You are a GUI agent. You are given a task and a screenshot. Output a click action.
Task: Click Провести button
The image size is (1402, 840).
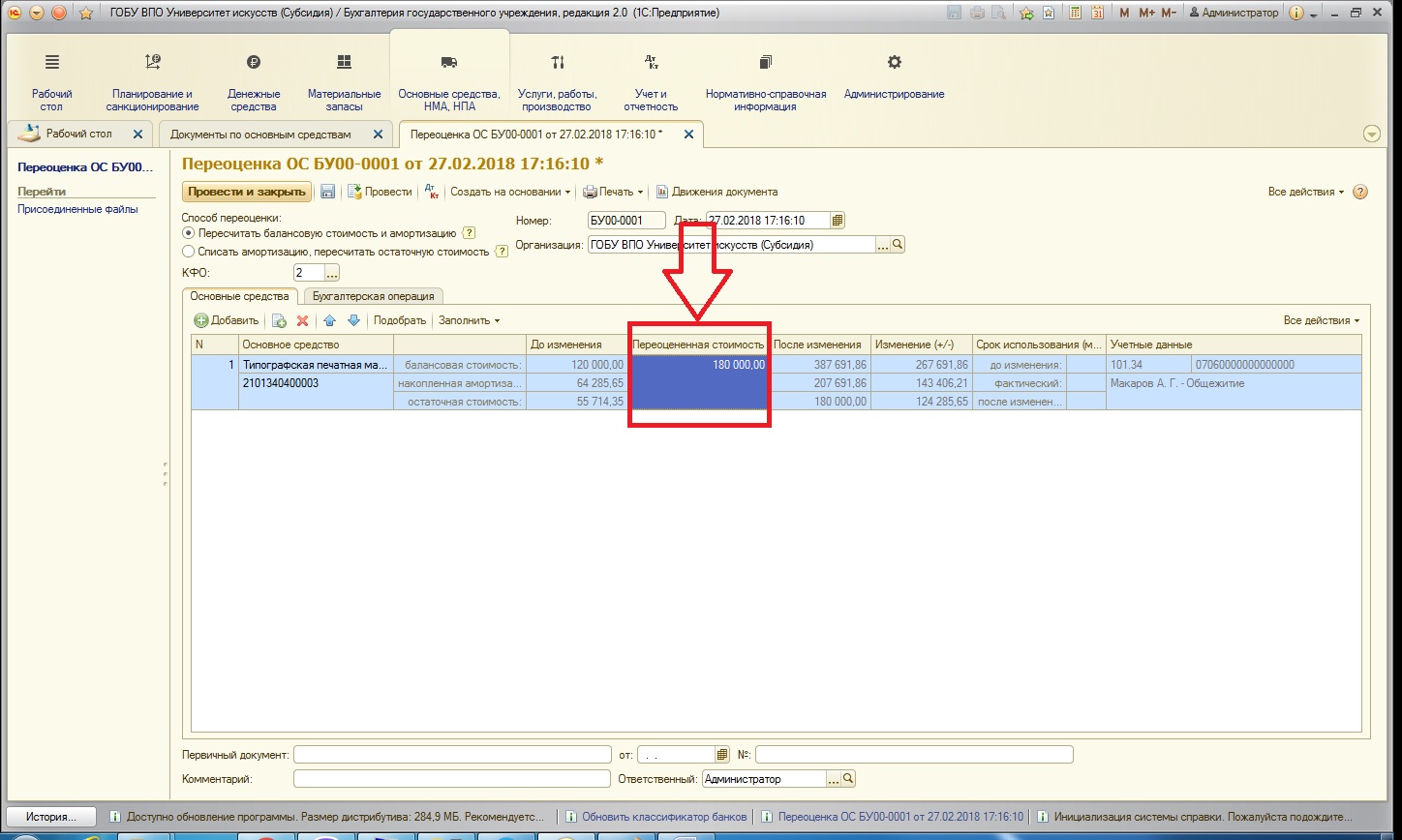380,192
